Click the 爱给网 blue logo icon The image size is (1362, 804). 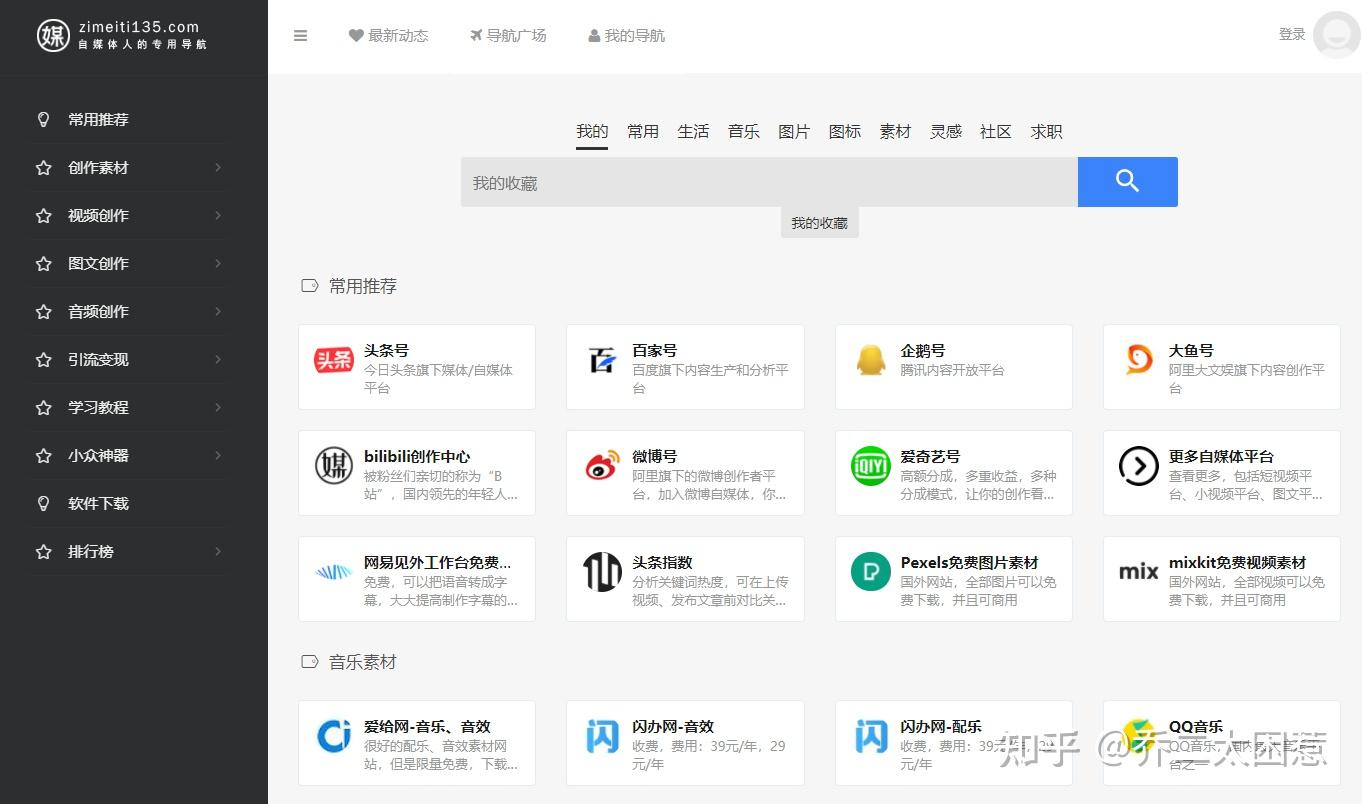coord(334,736)
